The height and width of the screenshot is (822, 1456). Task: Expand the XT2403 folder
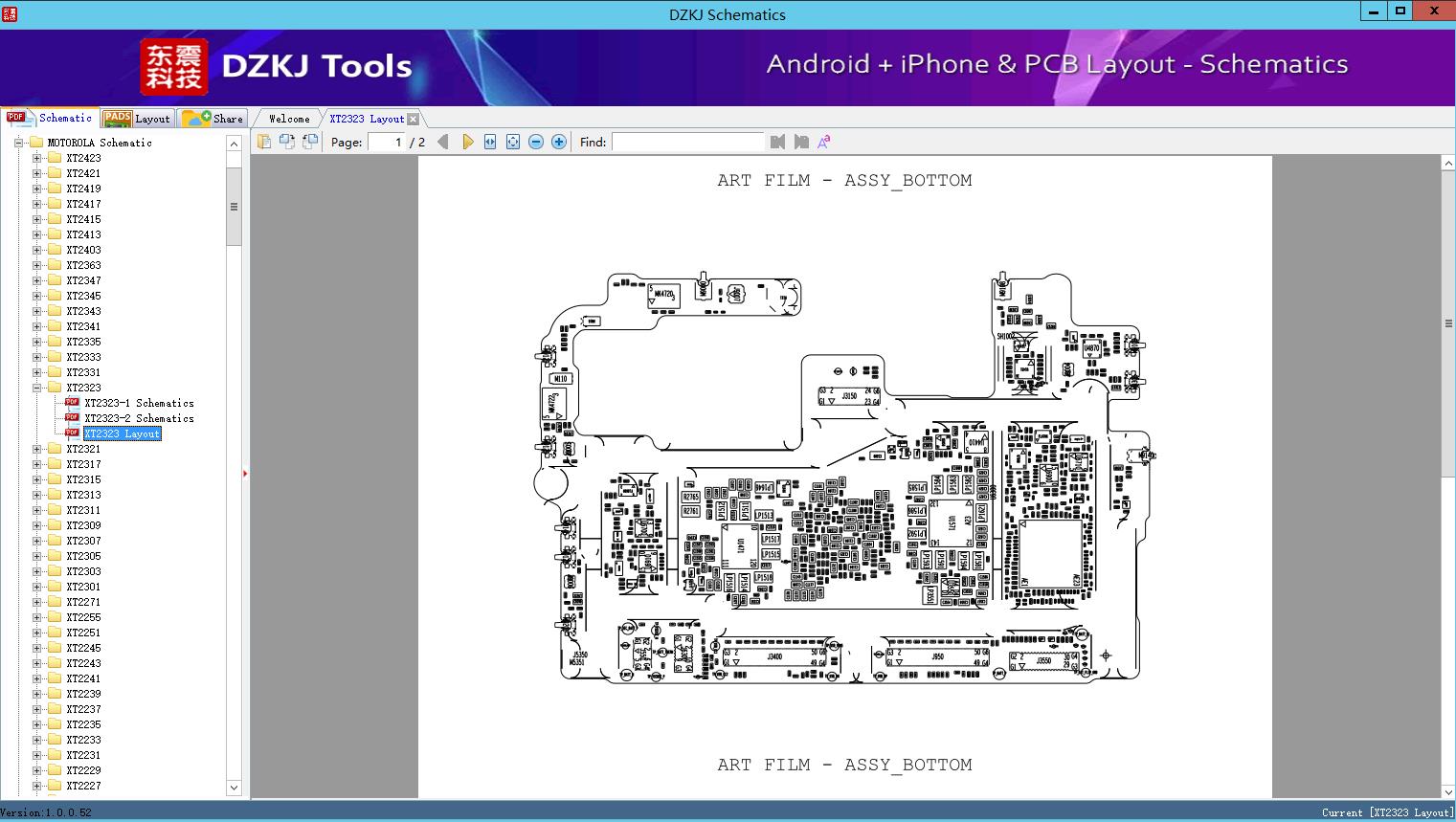[x=37, y=250]
